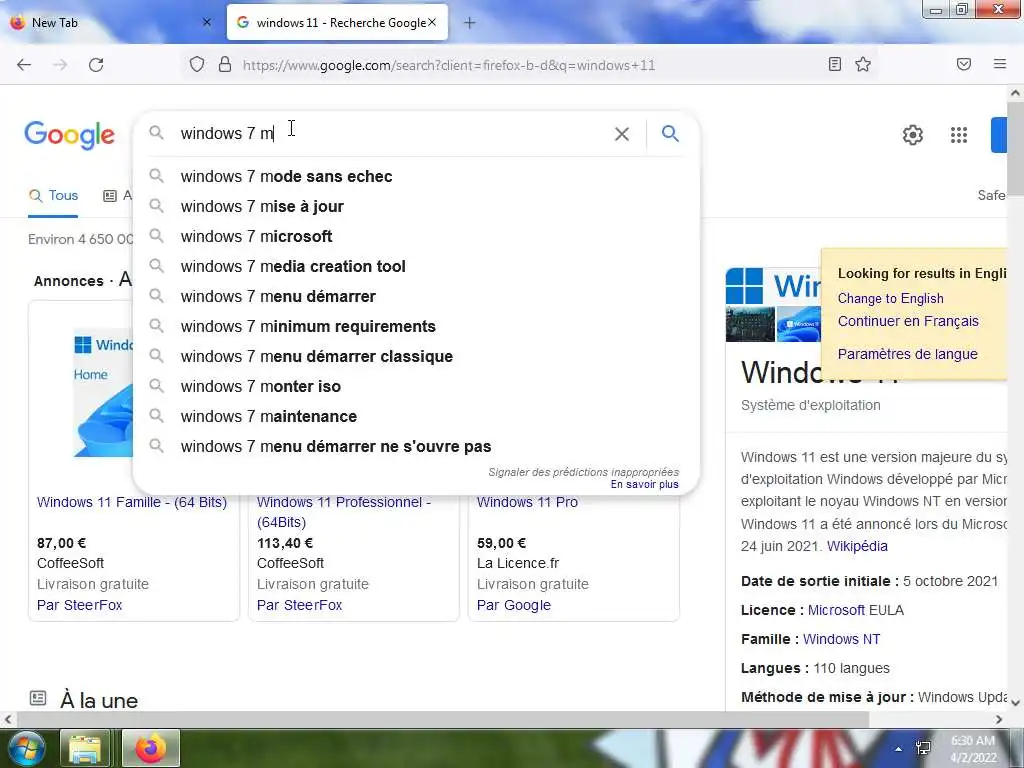Click Par SteerFox under Windows 11 Professionnel

tap(299, 605)
